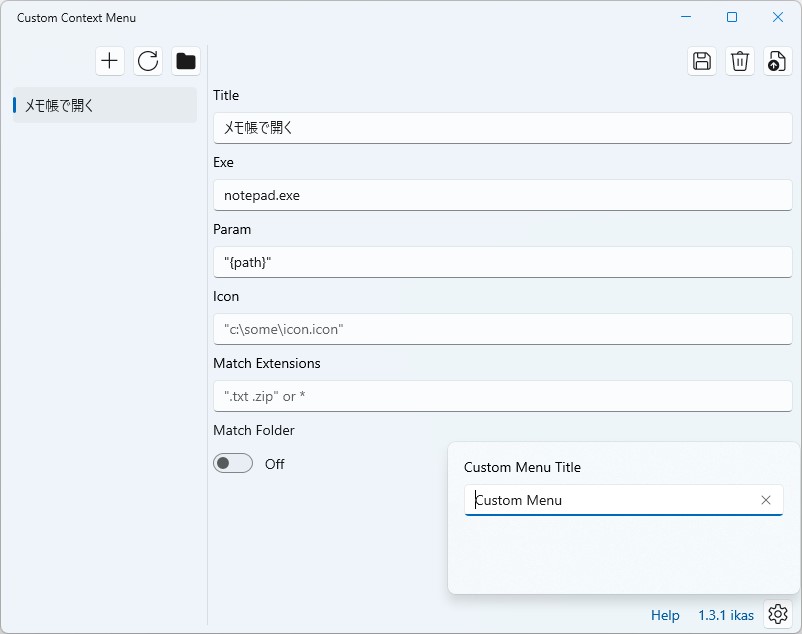Minimize the Custom Context Menu window

(685, 17)
